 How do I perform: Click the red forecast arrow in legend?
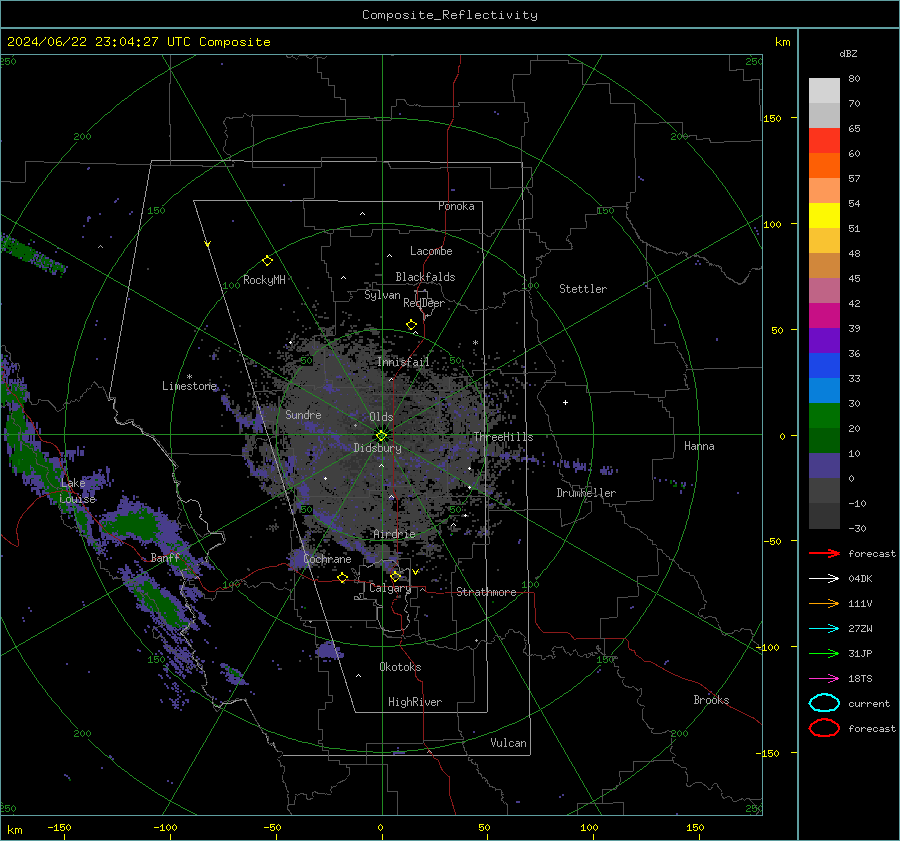pyautogui.click(x=824, y=553)
